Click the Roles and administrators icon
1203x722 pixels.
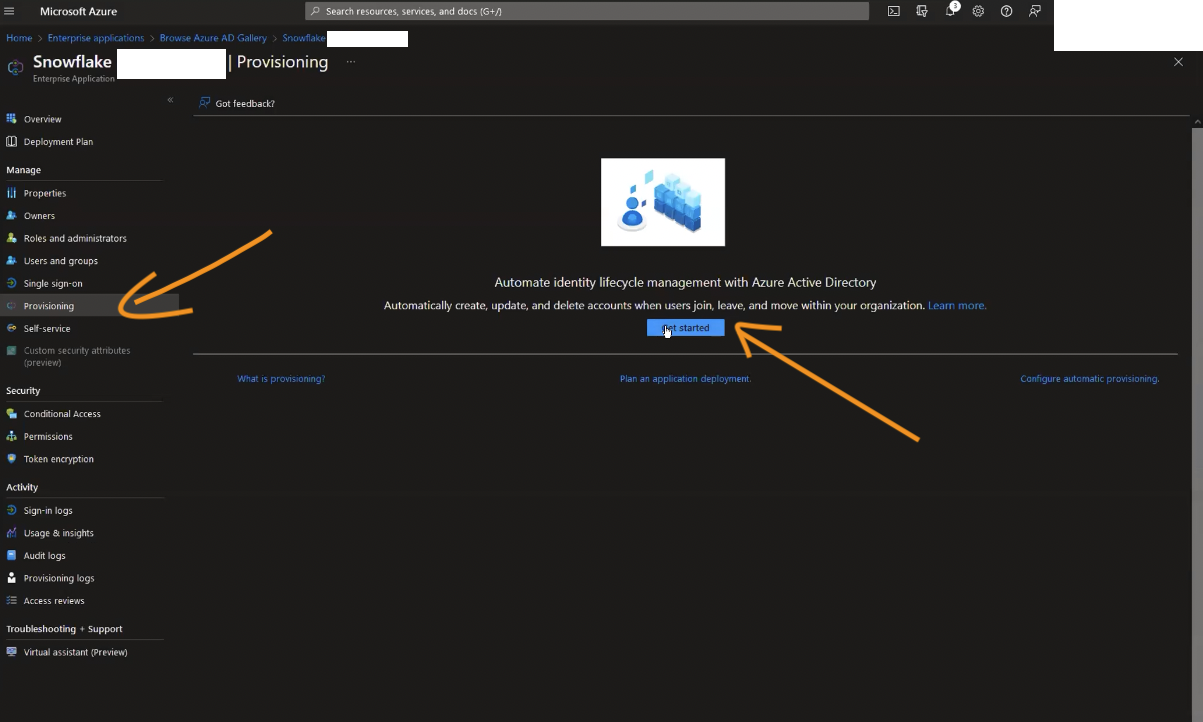pyautogui.click(x=12, y=238)
